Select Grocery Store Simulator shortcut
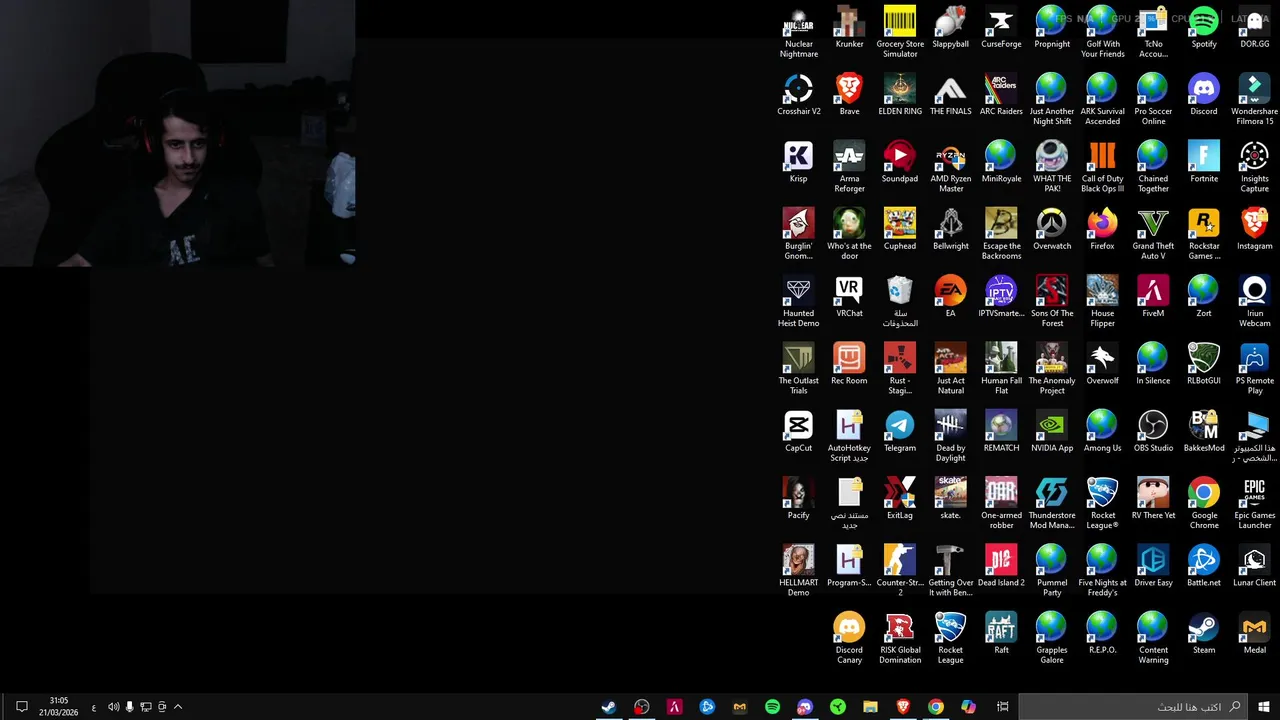The width and height of the screenshot is (1280, 720). coord(900,32)
